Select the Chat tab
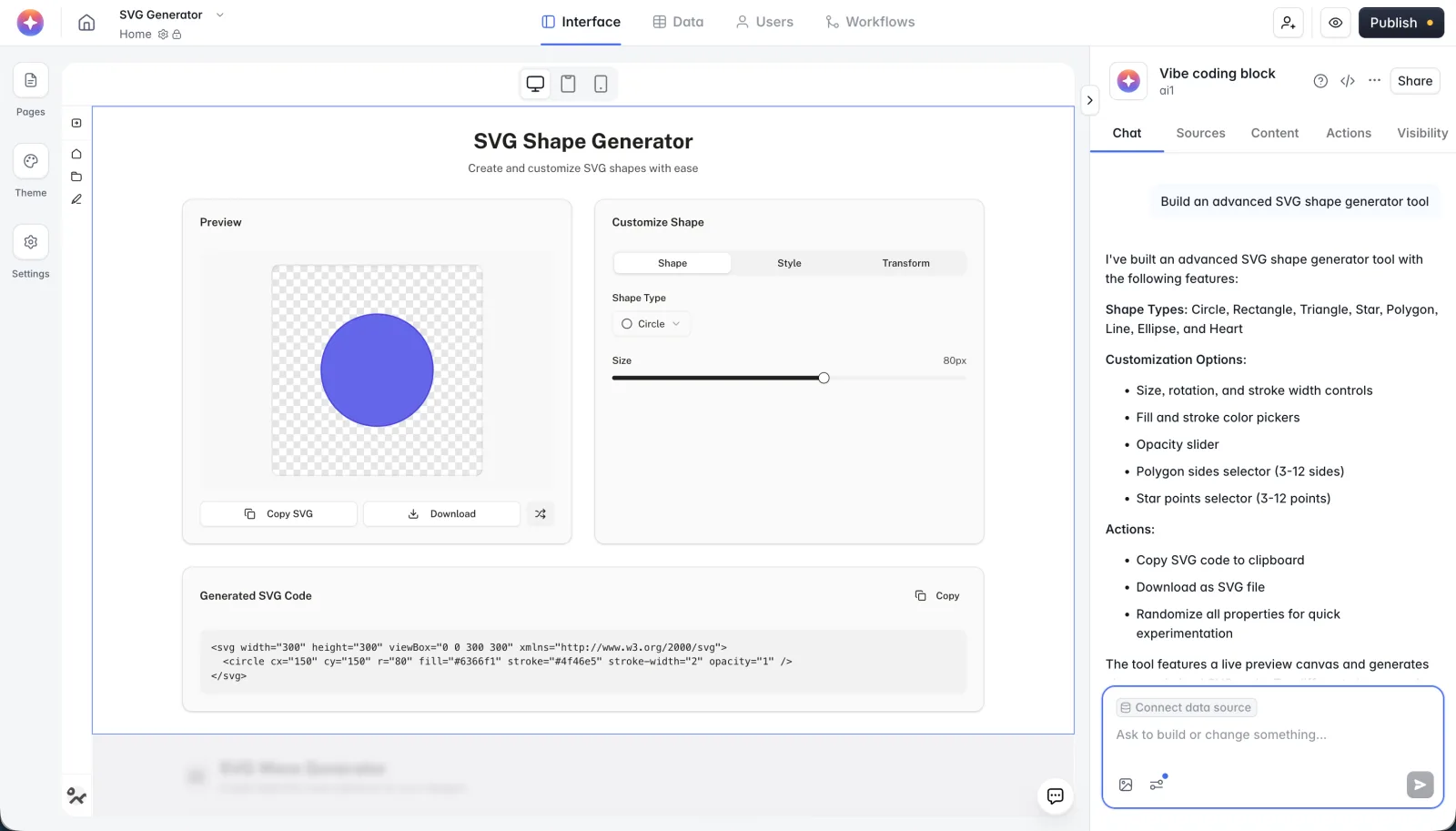 (1127, 133)
